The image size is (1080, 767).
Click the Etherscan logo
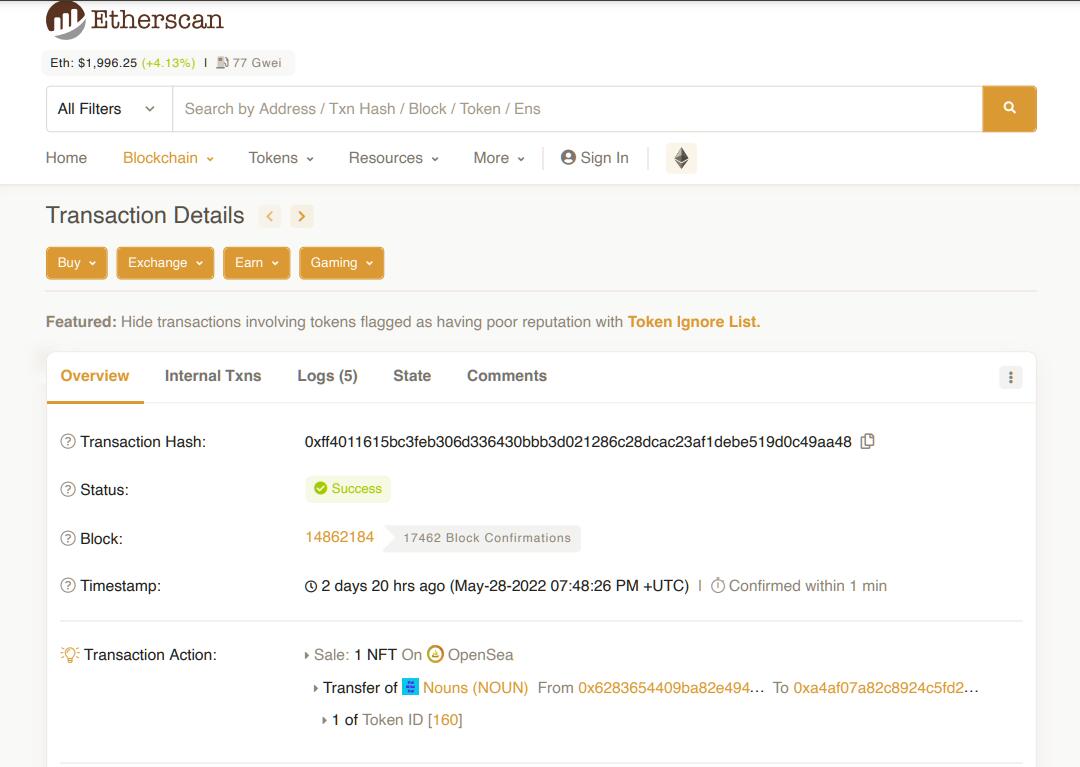coord(134,19)
